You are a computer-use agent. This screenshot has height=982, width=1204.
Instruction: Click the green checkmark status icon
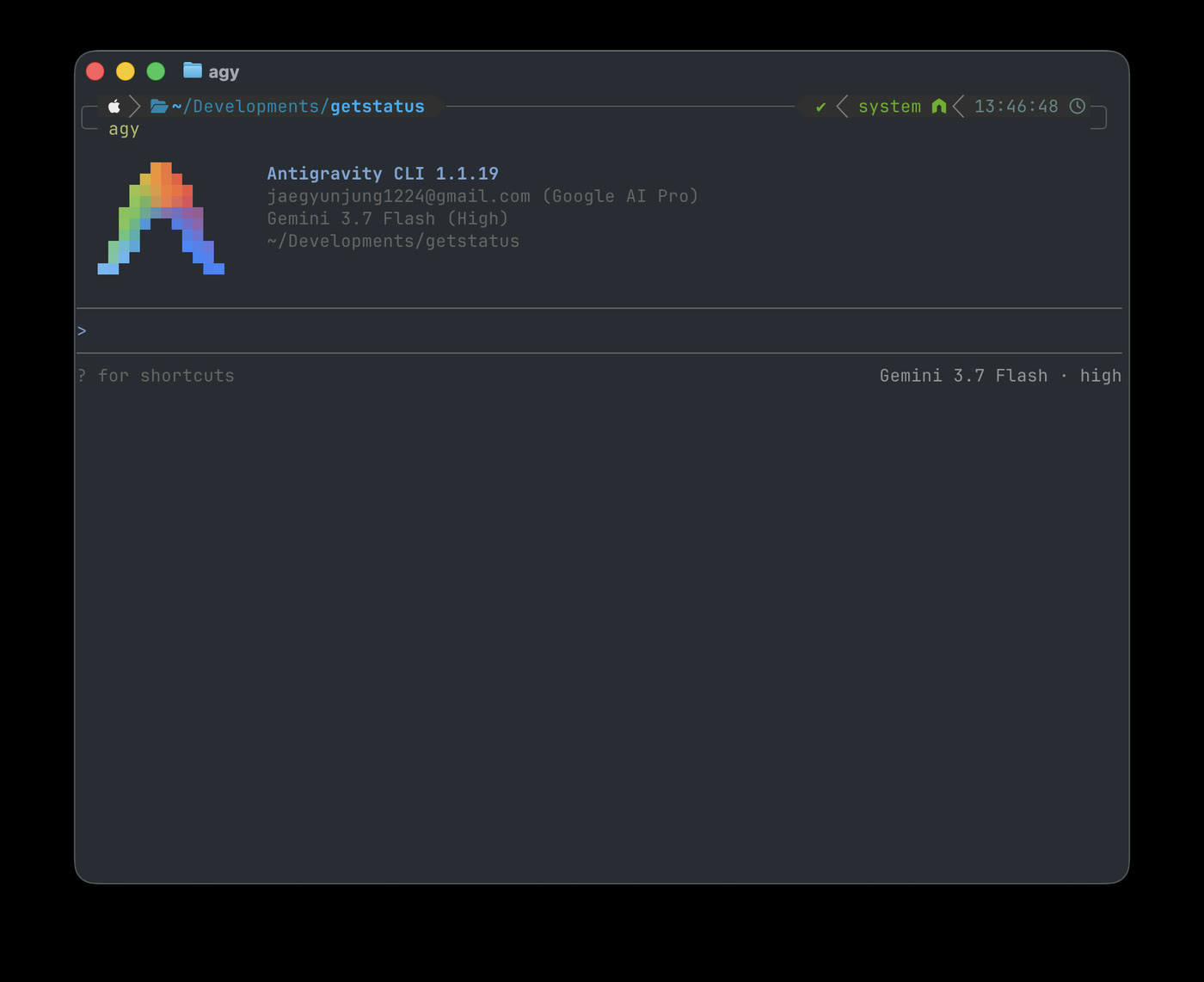pos(820,107)
